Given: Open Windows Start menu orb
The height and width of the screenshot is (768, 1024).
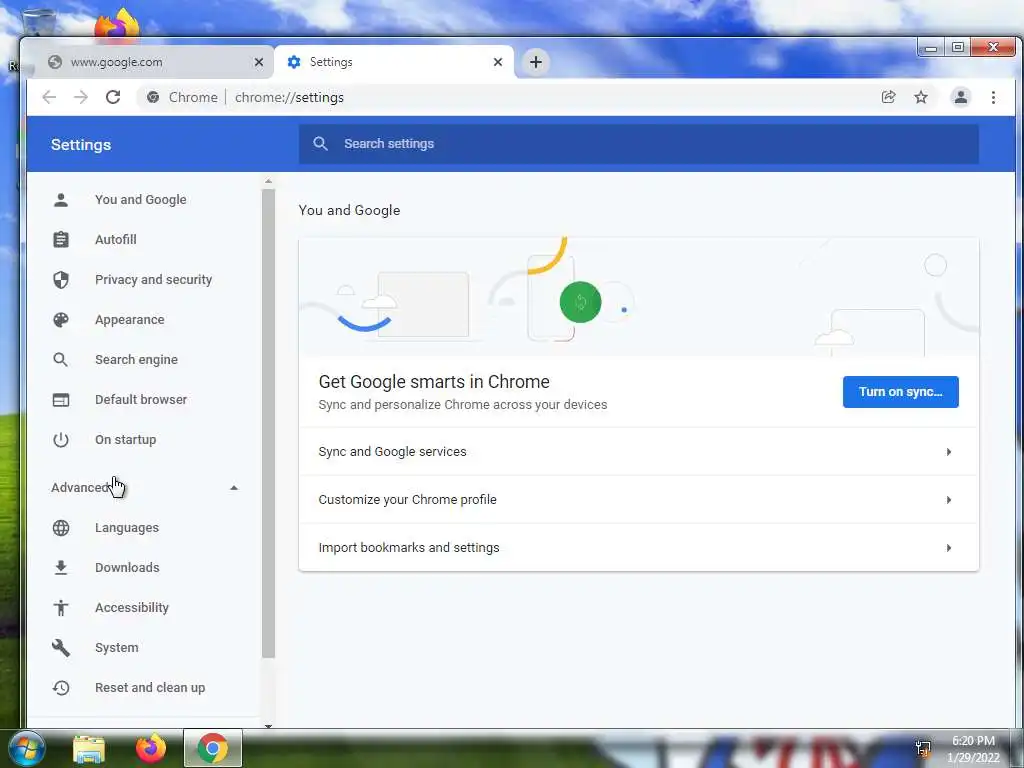Looking at the screenshot, I should 26,748.
